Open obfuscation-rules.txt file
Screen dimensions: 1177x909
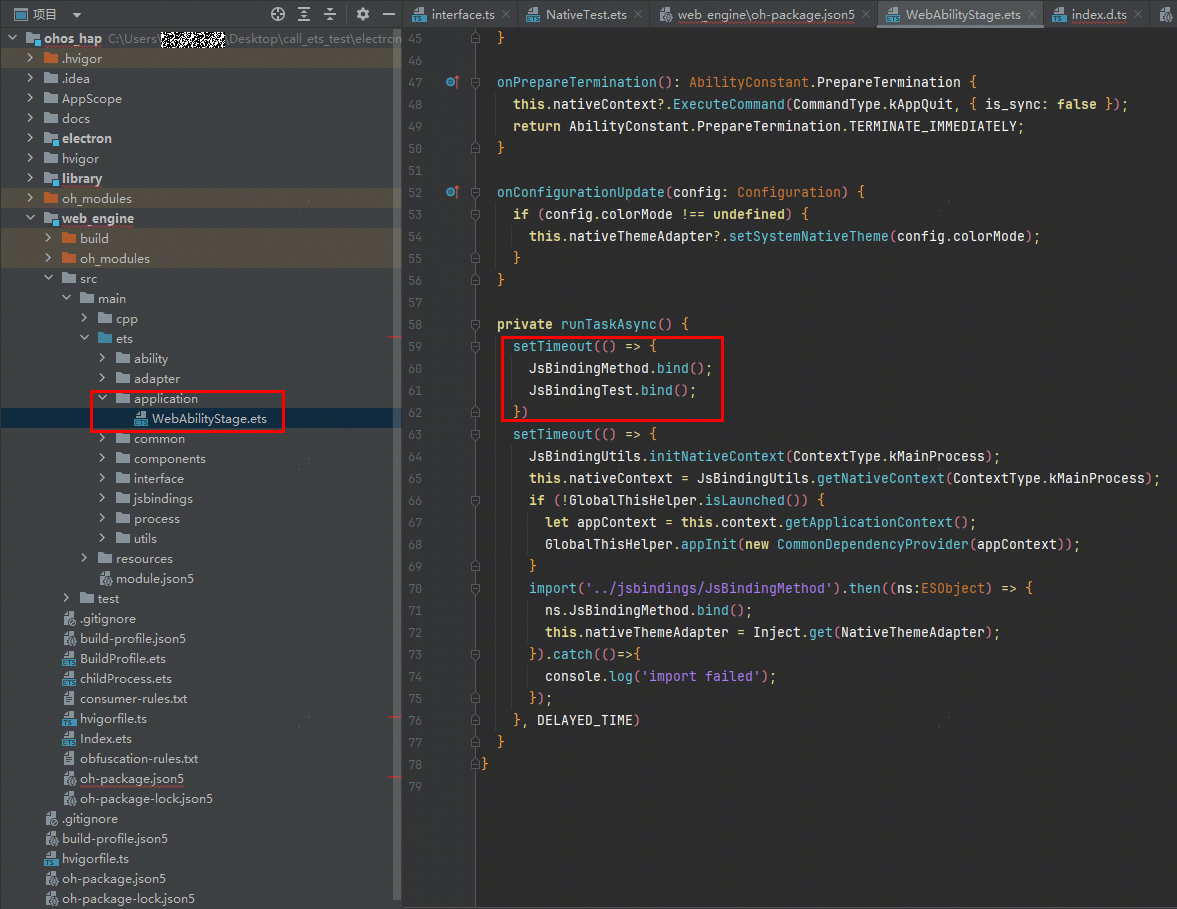(x=139, y=758)
